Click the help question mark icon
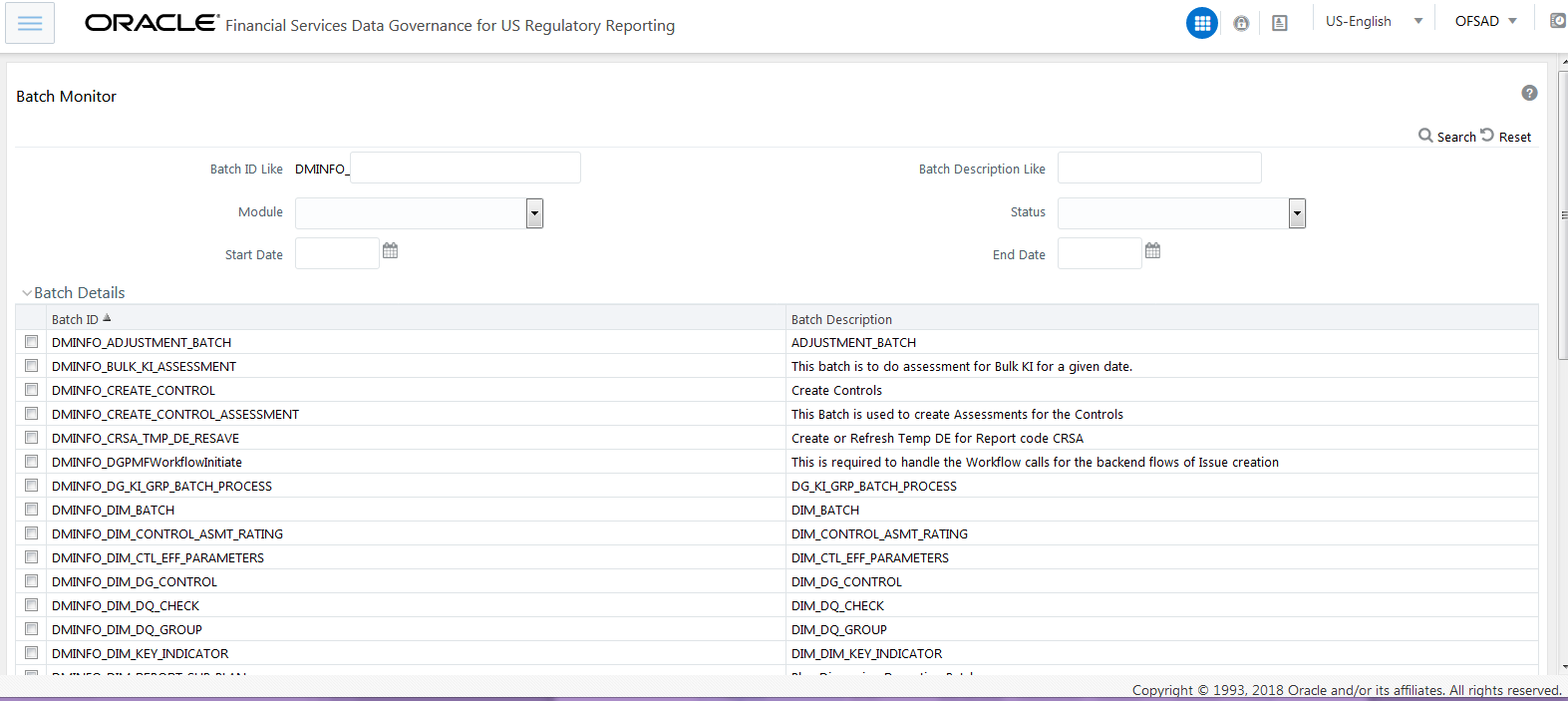This screenshot has height=701, width=1568. click(1529, 93)
